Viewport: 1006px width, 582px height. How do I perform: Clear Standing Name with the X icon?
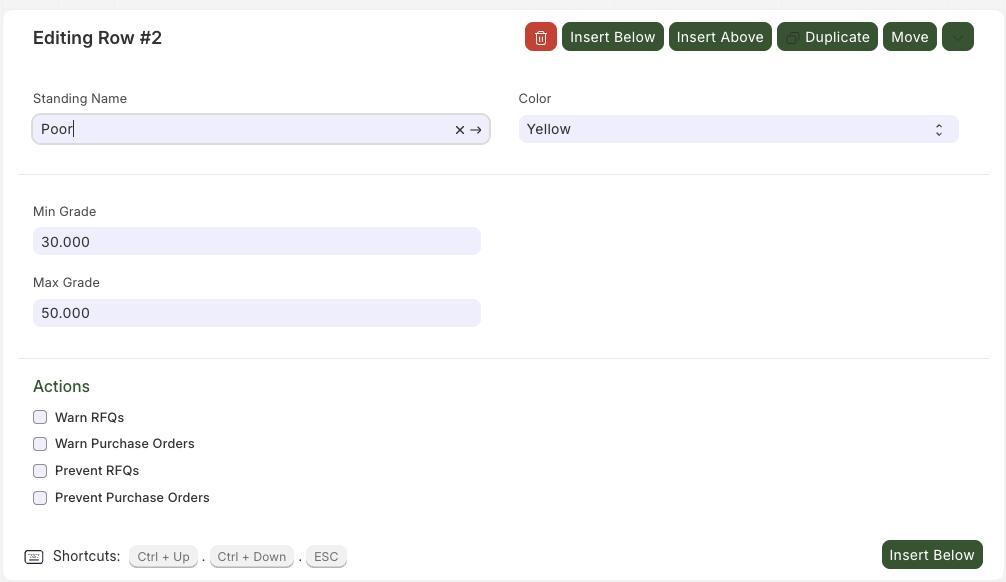(459, 130)
